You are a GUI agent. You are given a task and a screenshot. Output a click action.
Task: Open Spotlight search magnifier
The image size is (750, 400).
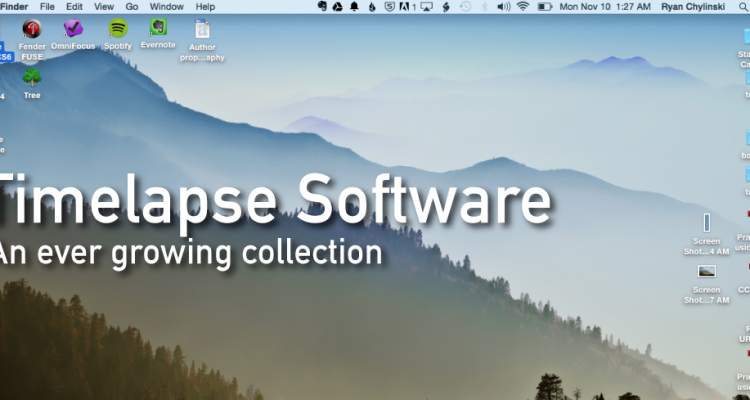pyautogui.click(x=743, y=7)
